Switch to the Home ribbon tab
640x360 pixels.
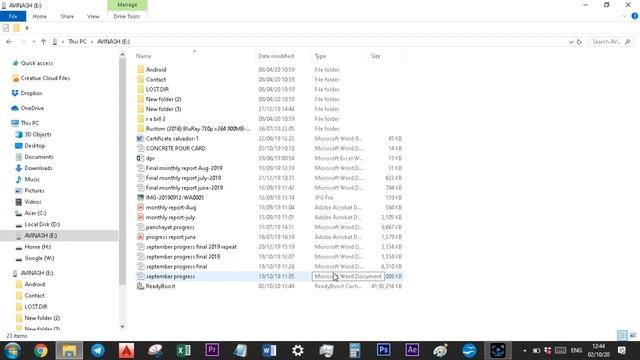point(40,16)
